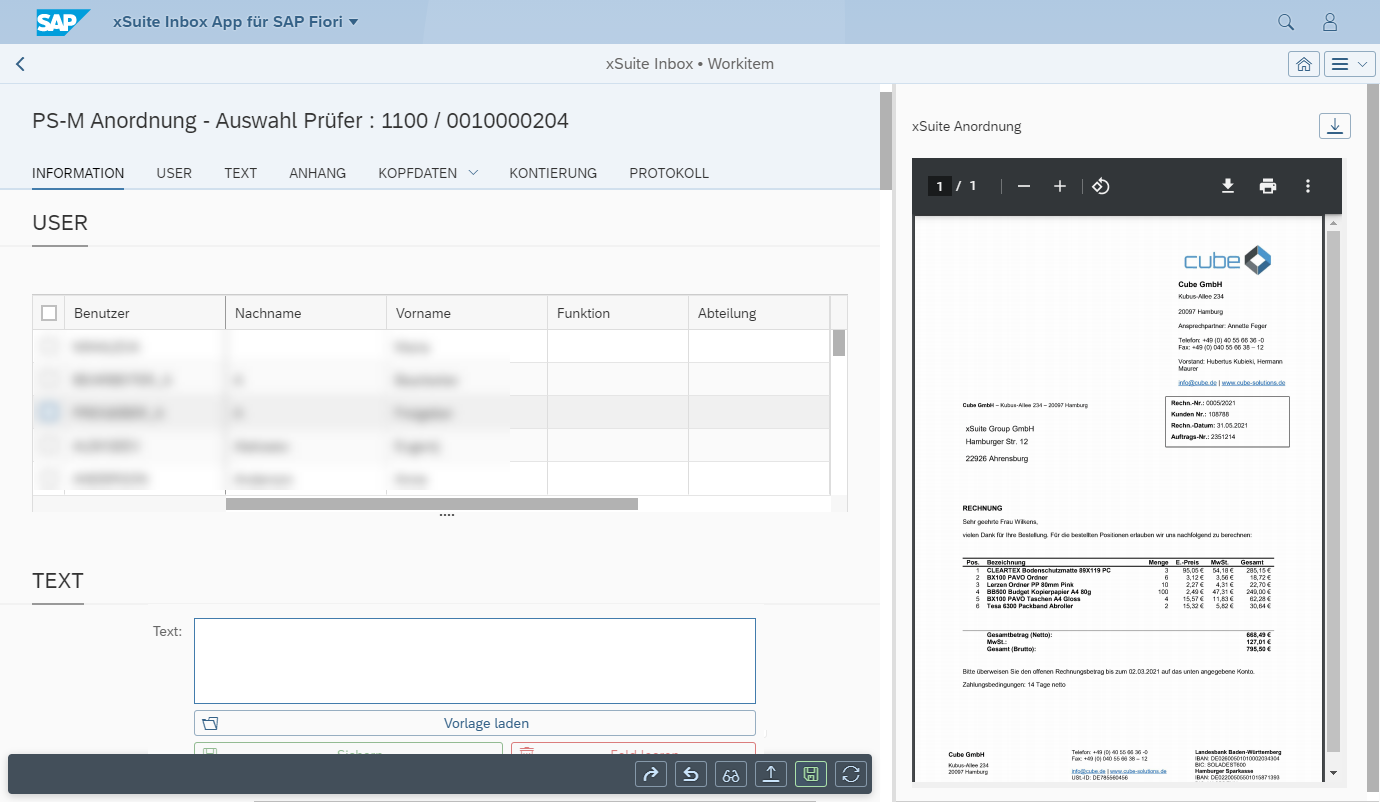Viewport: 1380px width, 802px height.
Task: Zoom in on the invoice PDF
Action: [x=1059, y=186]
